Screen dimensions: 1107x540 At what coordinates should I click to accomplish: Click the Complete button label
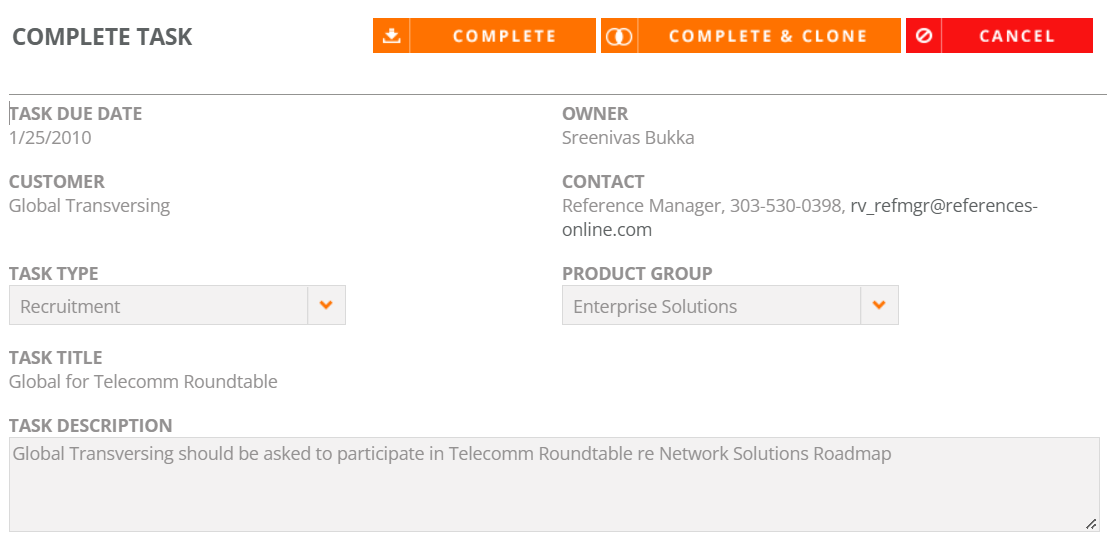(503, 36)
